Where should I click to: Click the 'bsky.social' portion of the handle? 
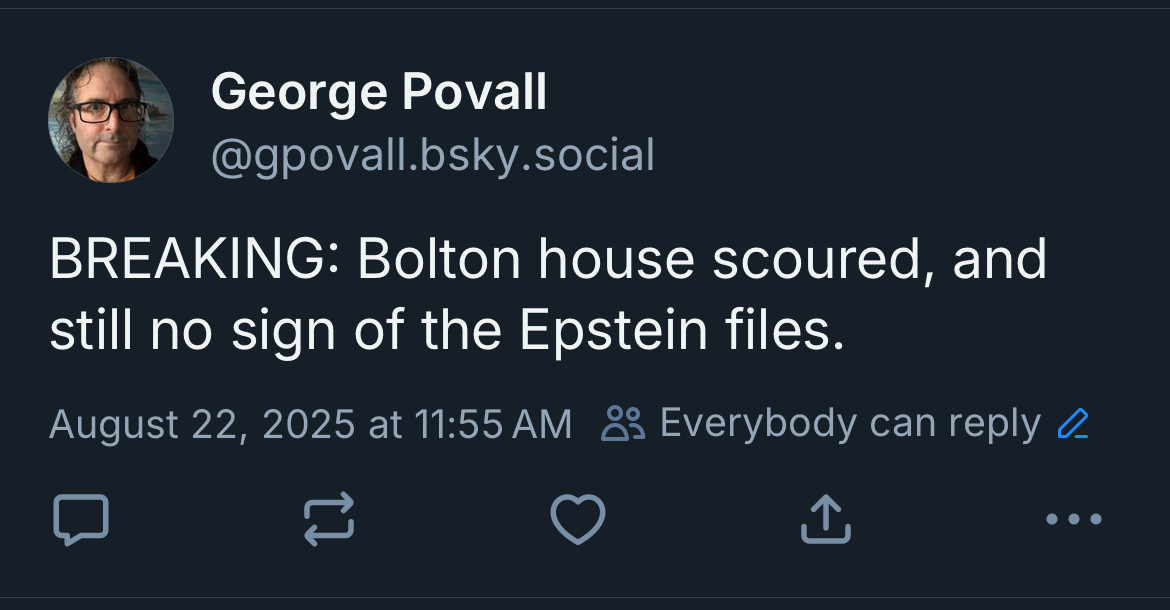(537, 155)
